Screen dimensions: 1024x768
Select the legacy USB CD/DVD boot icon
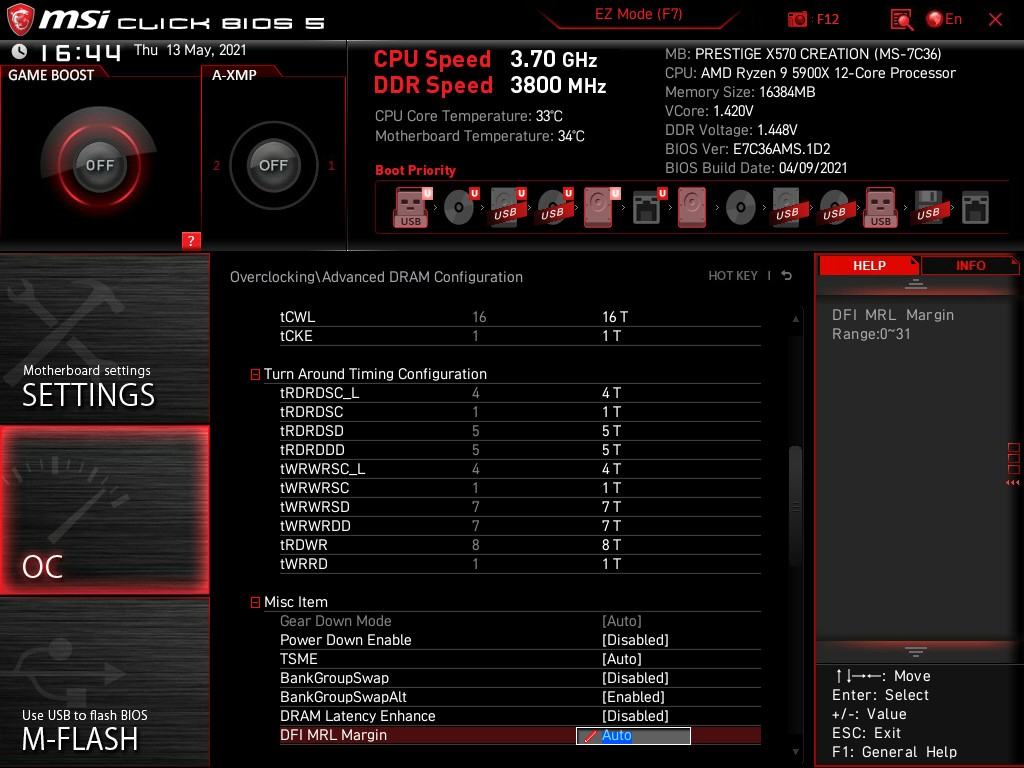click(835, 208)
